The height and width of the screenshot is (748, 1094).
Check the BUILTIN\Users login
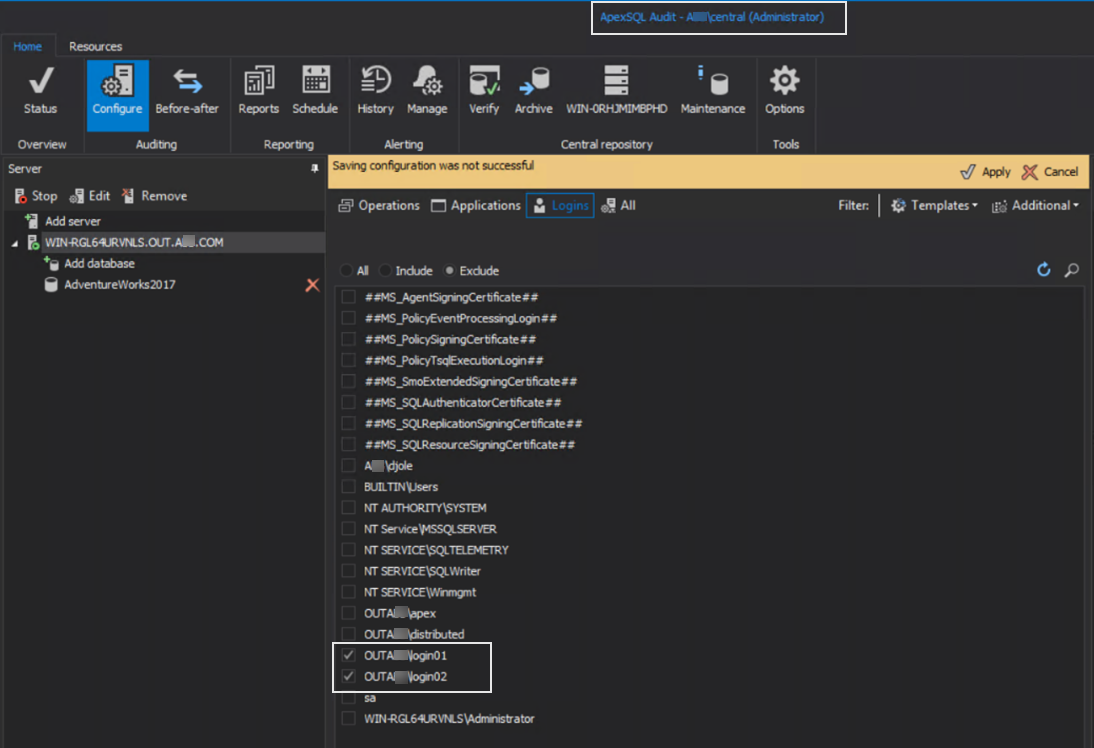(x=348, y=487)
